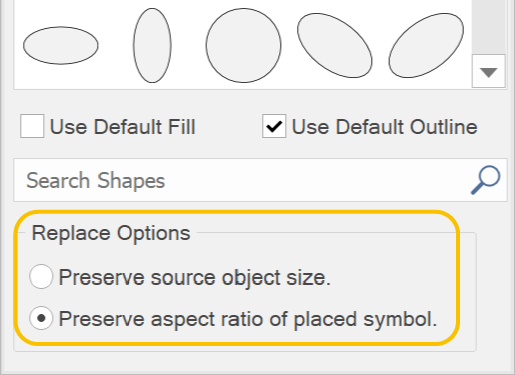
Task: Uncheck the Use Default Outline checkbox
Action: tap(274, 126)
